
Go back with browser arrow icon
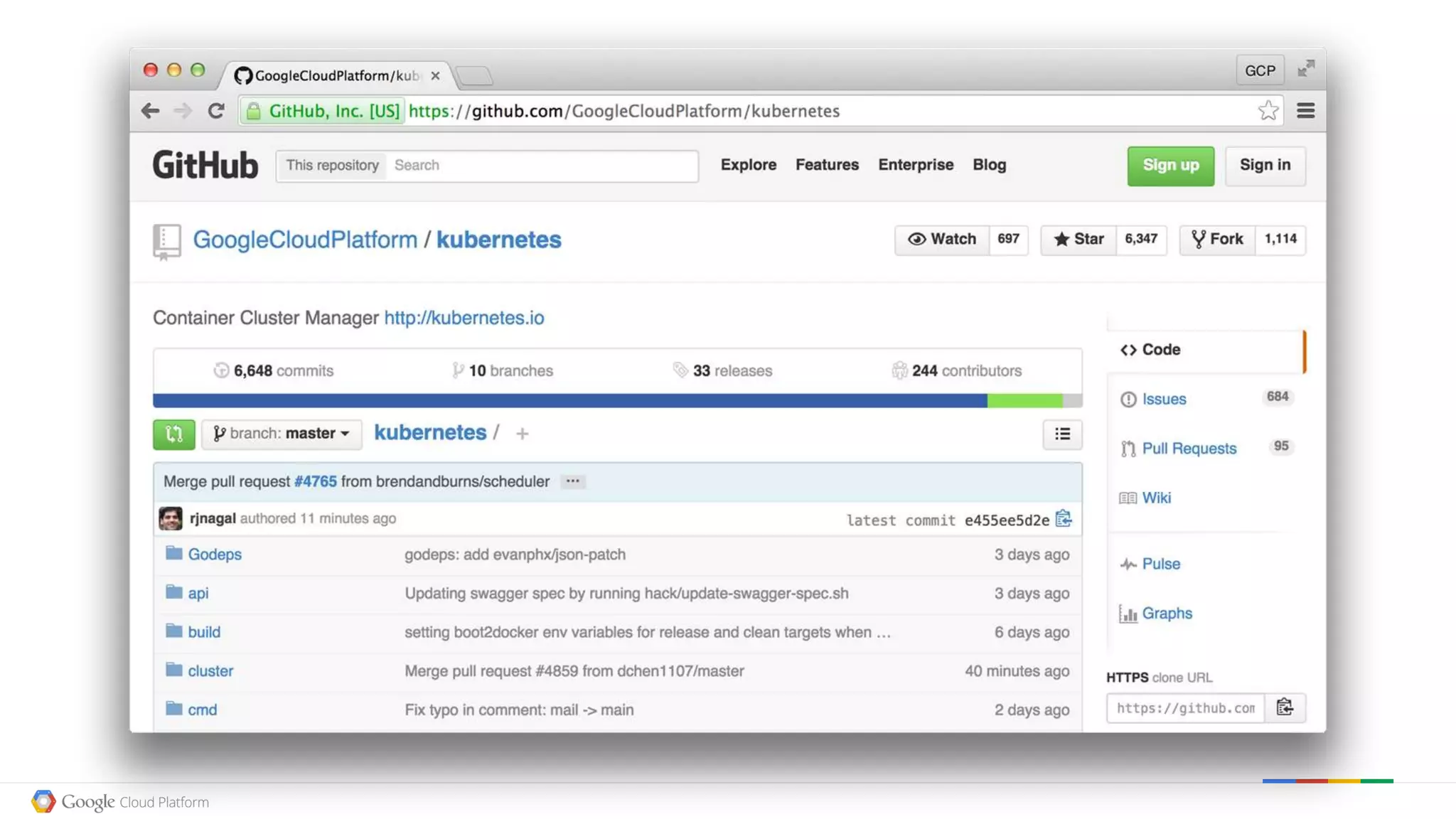150,111
